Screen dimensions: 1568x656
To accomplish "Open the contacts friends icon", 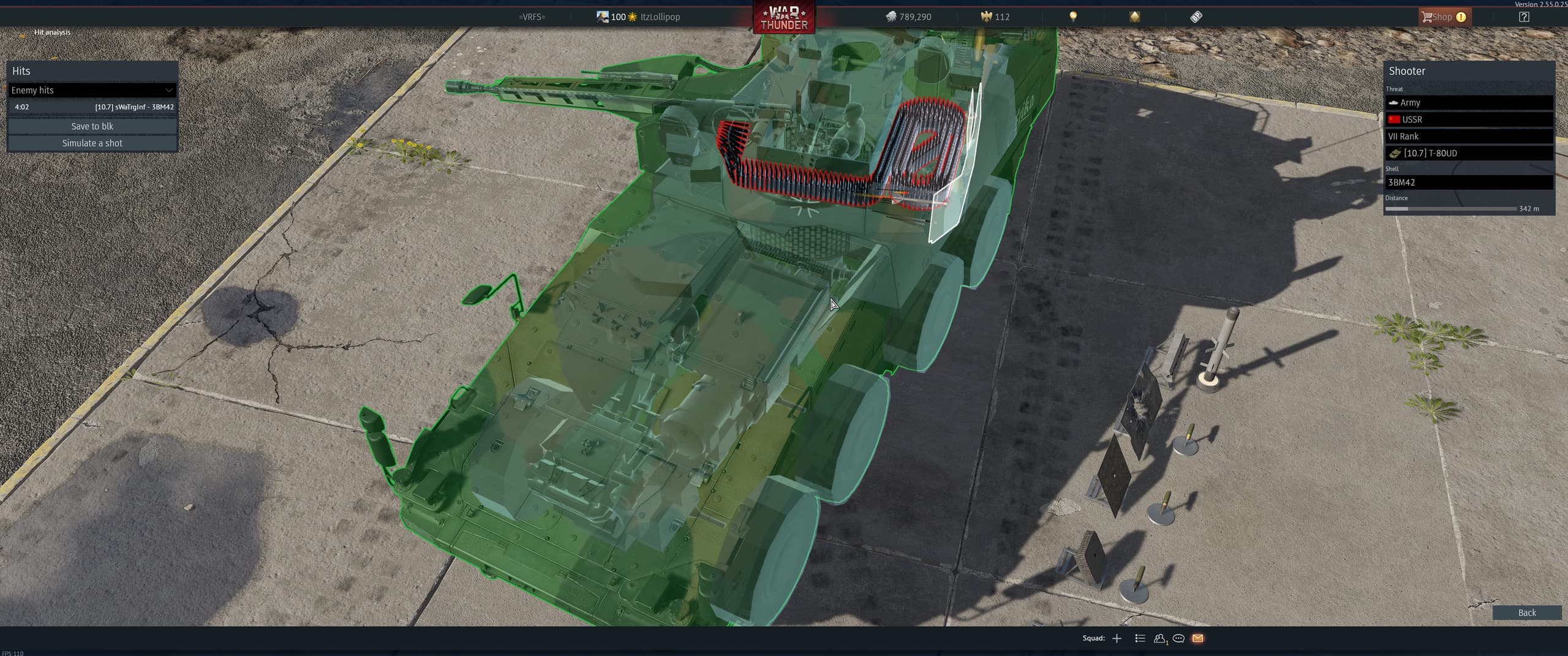I will 1159,638.
